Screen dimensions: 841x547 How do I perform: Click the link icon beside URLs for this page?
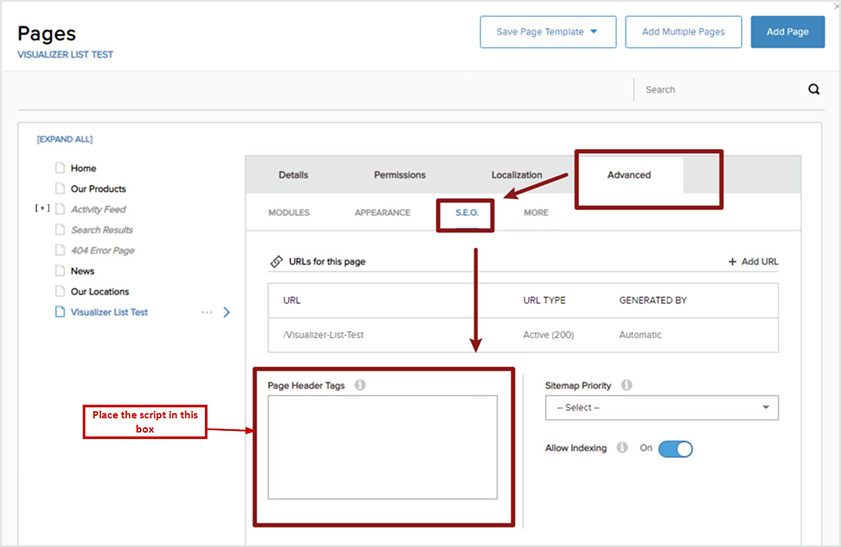(x=276, y=262)
